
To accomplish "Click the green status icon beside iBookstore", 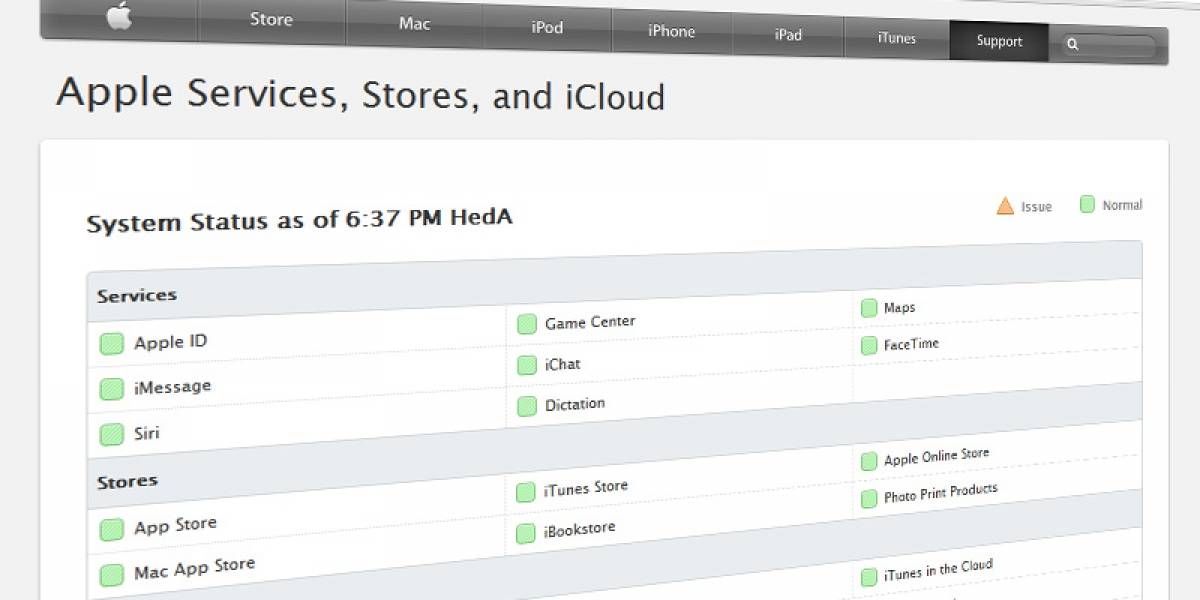I will [525, 533].
